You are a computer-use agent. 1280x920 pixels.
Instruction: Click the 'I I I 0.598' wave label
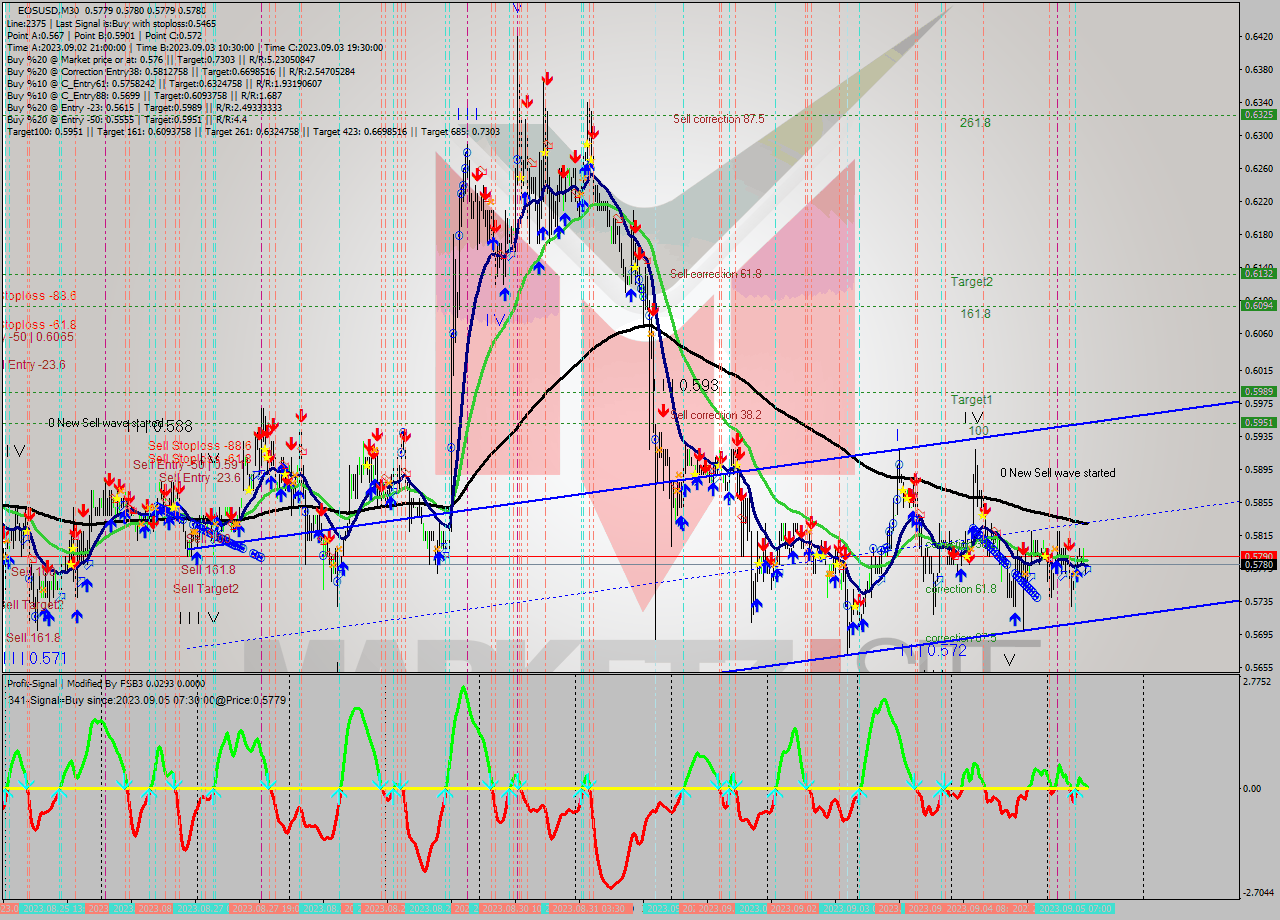click(685, 385)
